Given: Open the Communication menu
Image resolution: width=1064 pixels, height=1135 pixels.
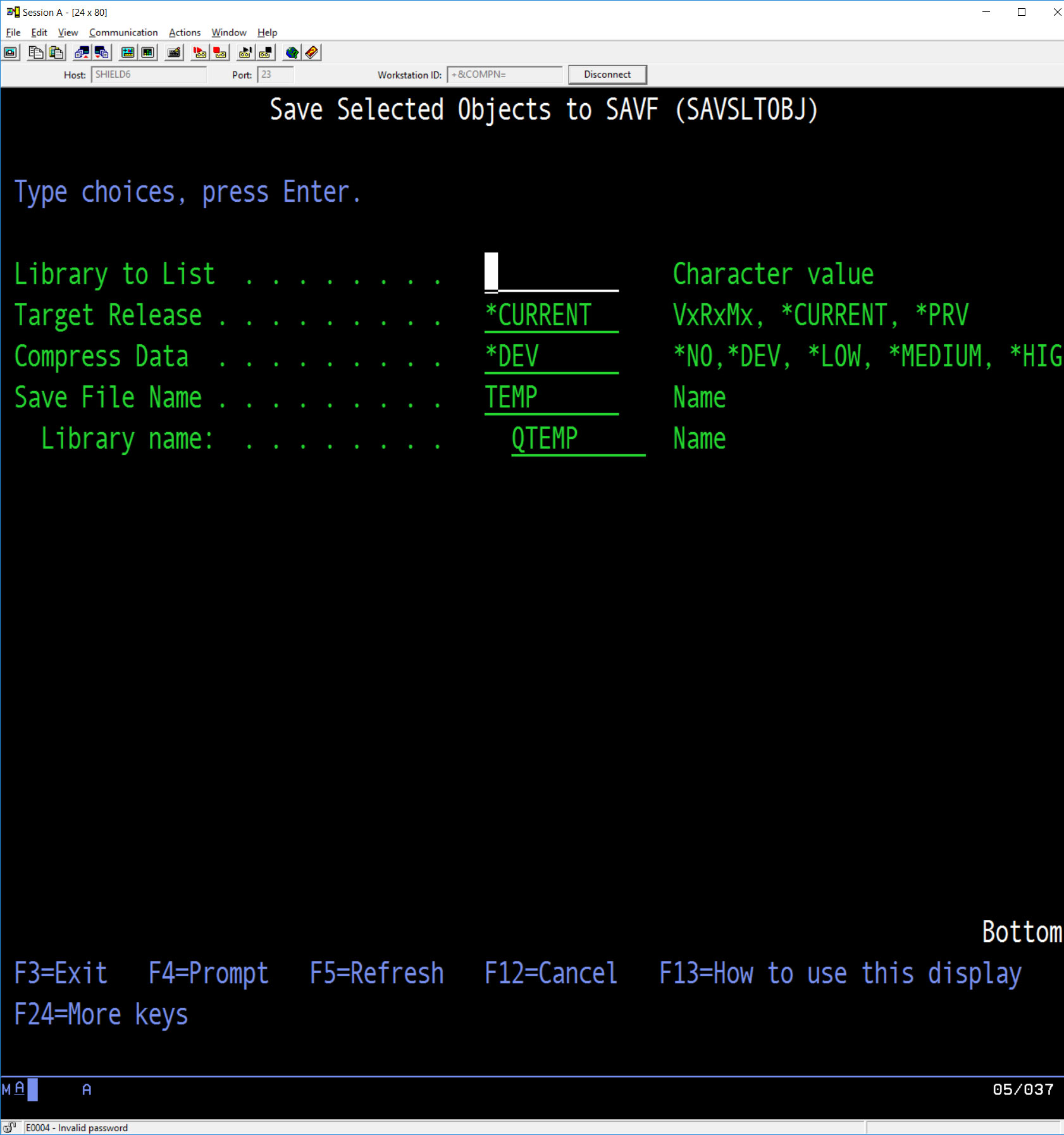Looking at the screenshot, I should tap(124, 32).
